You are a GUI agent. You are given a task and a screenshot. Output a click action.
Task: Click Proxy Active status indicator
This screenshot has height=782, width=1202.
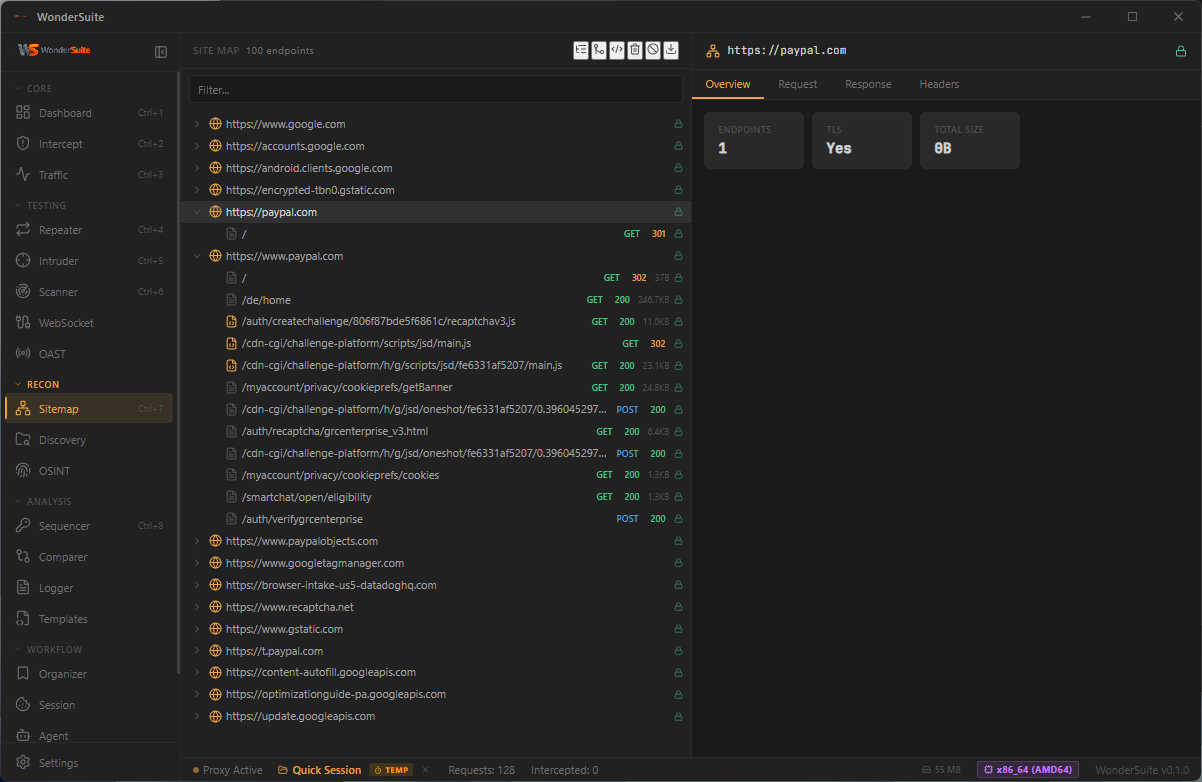click(227, 770)
